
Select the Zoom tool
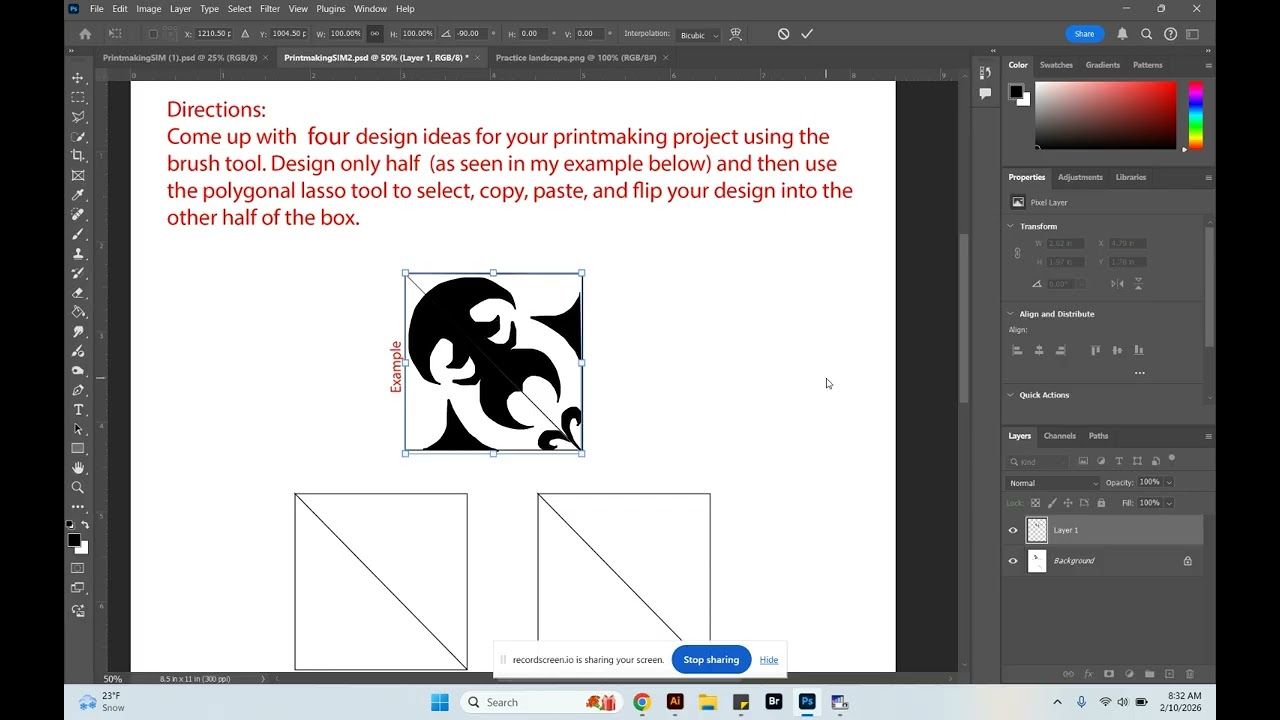tap(78, 488)
